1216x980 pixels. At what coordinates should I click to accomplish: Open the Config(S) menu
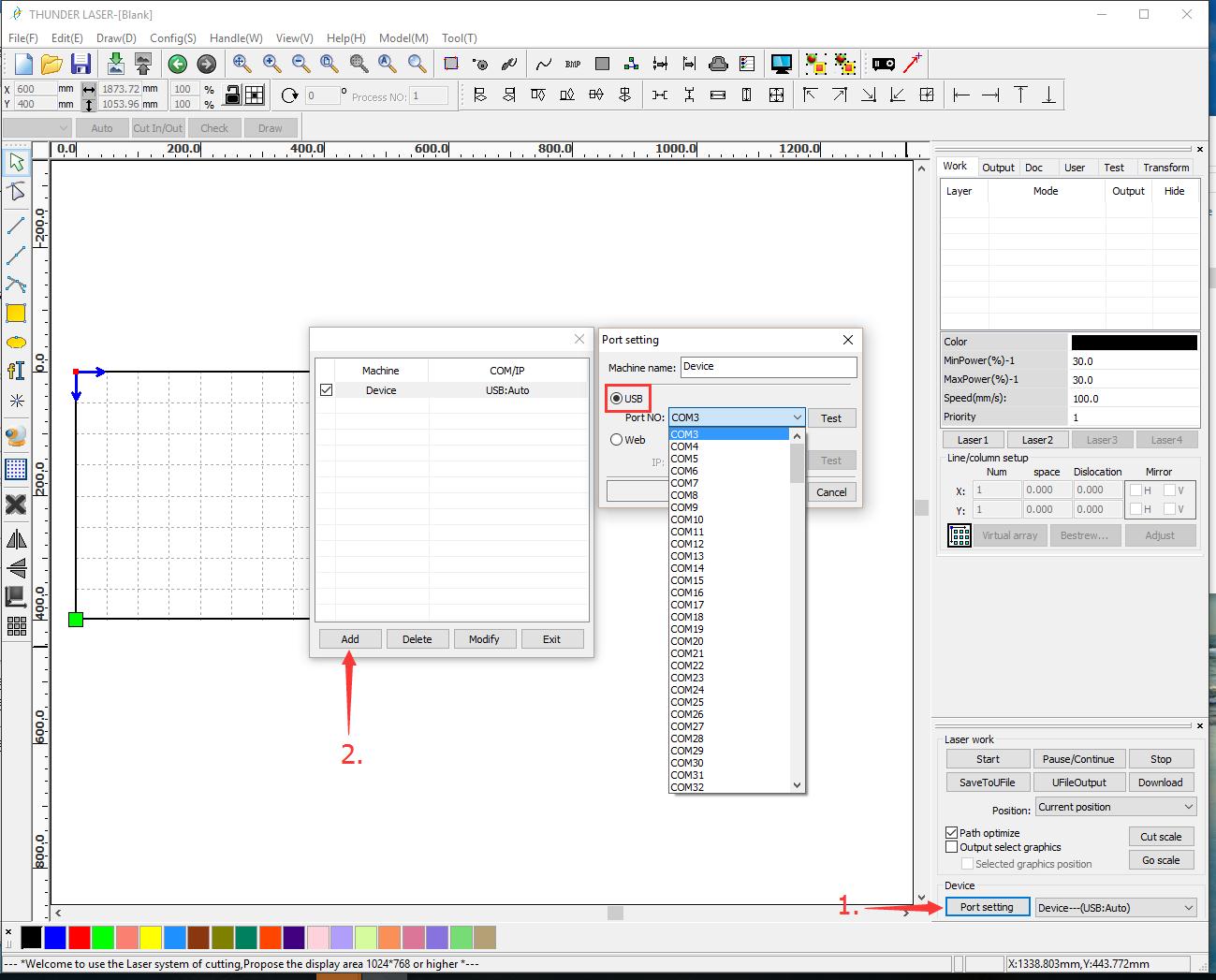click(172, 38)
